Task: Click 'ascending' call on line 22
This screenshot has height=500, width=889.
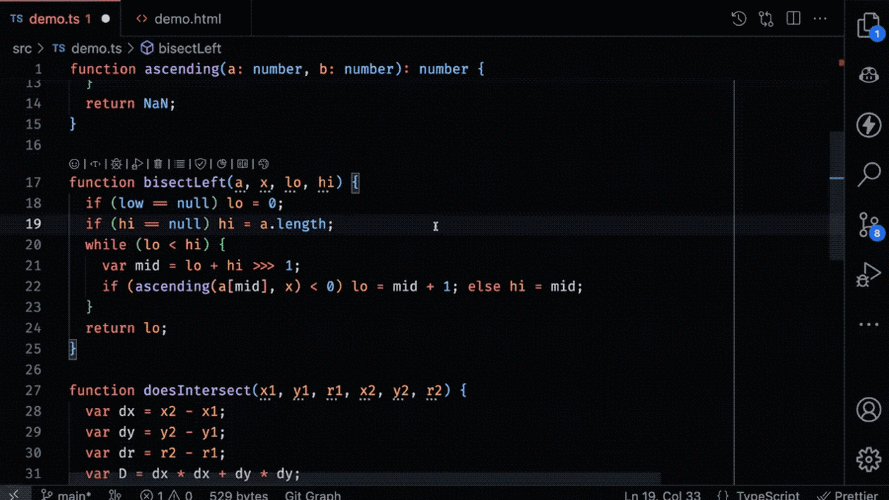Action: pyautogui.click(x=172, y=286)
